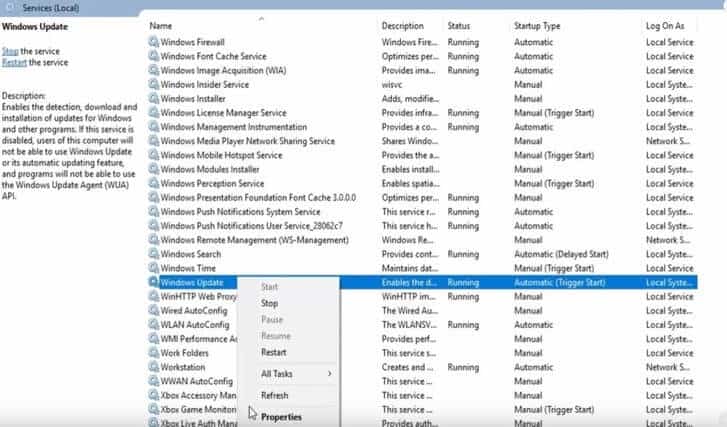Click the greyed-out Start menu entry

coord(269,287)
